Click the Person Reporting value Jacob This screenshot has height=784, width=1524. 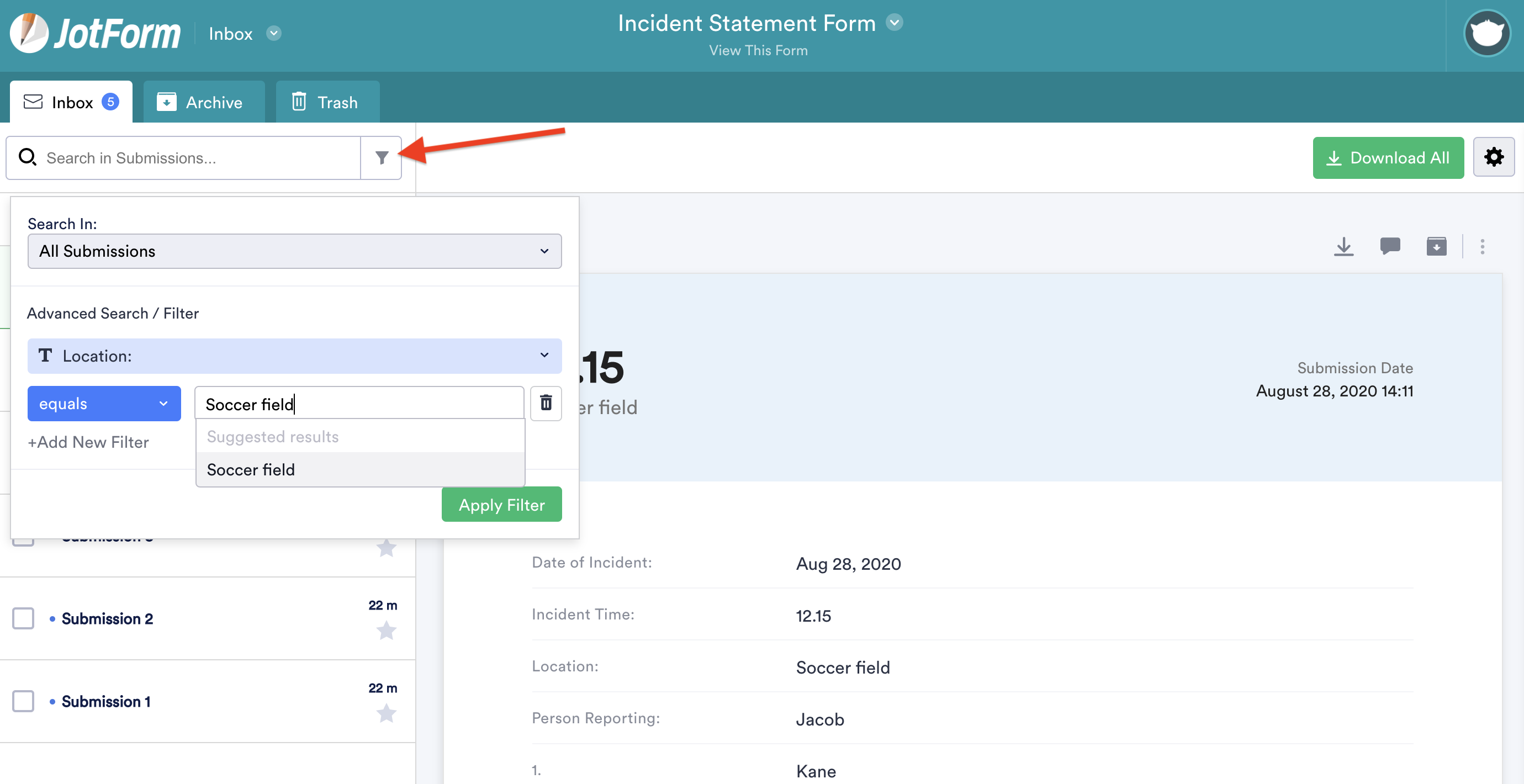(819, 719)
